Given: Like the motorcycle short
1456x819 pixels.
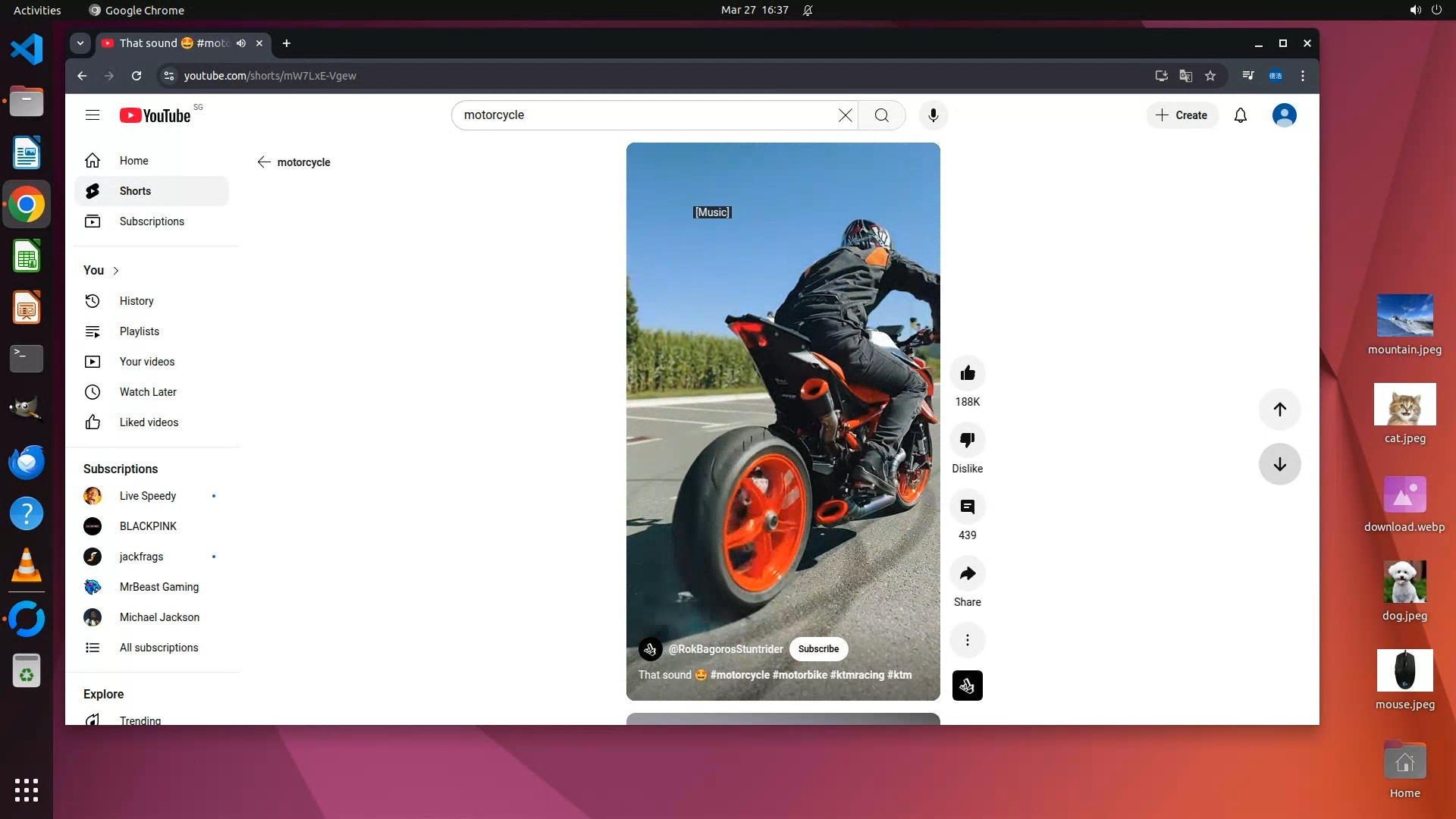Looking at the screenshot, I should tap(967, 373).
